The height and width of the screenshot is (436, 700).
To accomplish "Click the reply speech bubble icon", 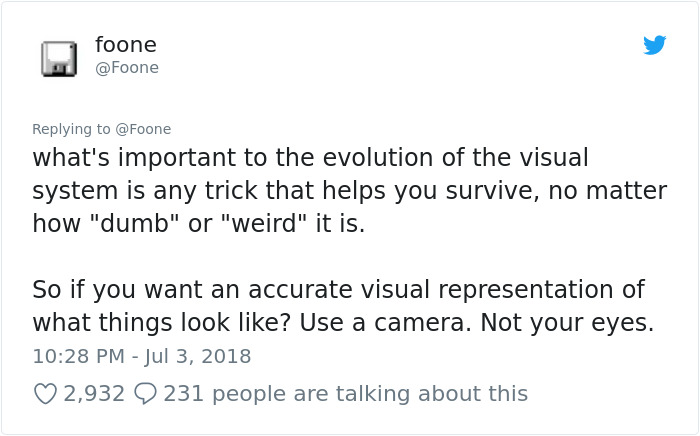I will click(x=145, y=394).
